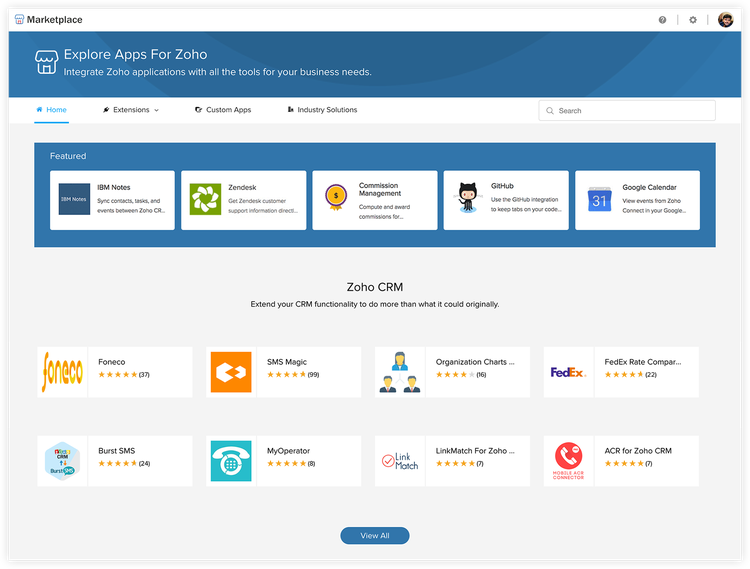Image resolution: width=750 pixels, height=569 pixels.
Task: Open the Custom Apps tab
Action: point(223,109)
